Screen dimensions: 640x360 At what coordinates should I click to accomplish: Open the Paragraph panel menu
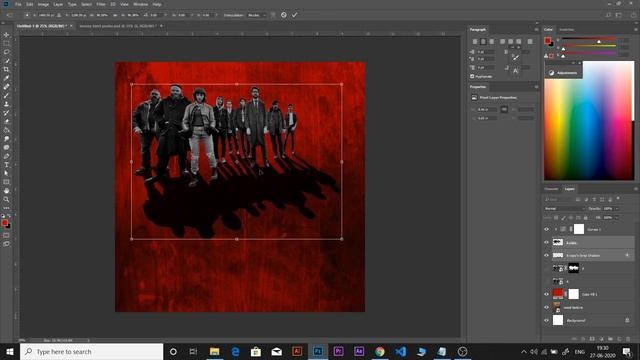pyautogui.click(x=536, y=29)
